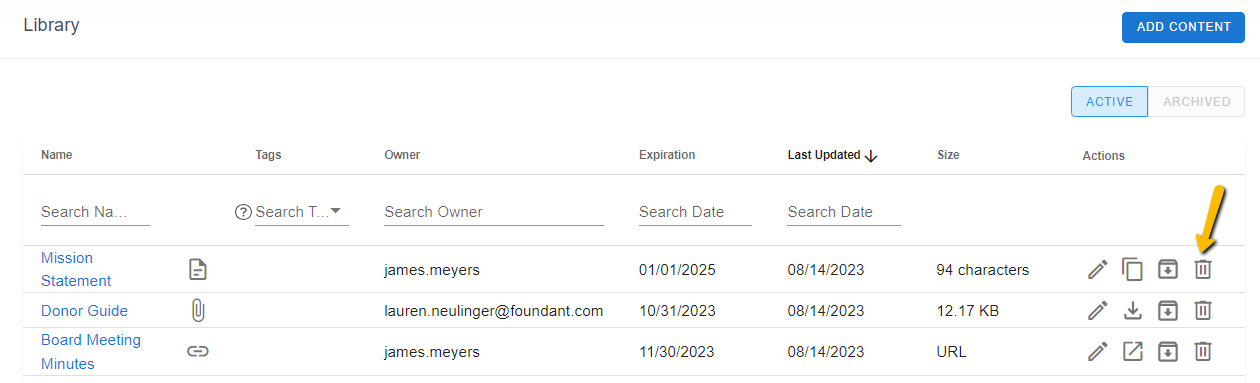Delete the Board Meeting Minutes item
The image size is (1260, 383).
point(1203,351)
